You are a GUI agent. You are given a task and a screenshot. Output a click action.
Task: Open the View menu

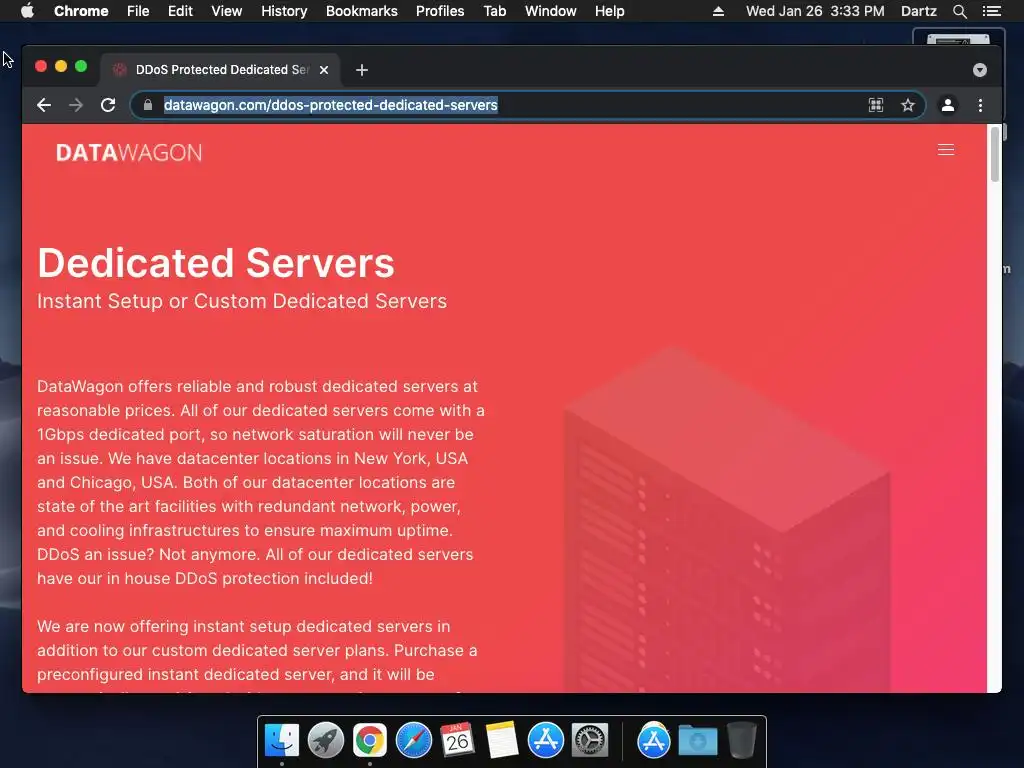(x=227, y=11)
